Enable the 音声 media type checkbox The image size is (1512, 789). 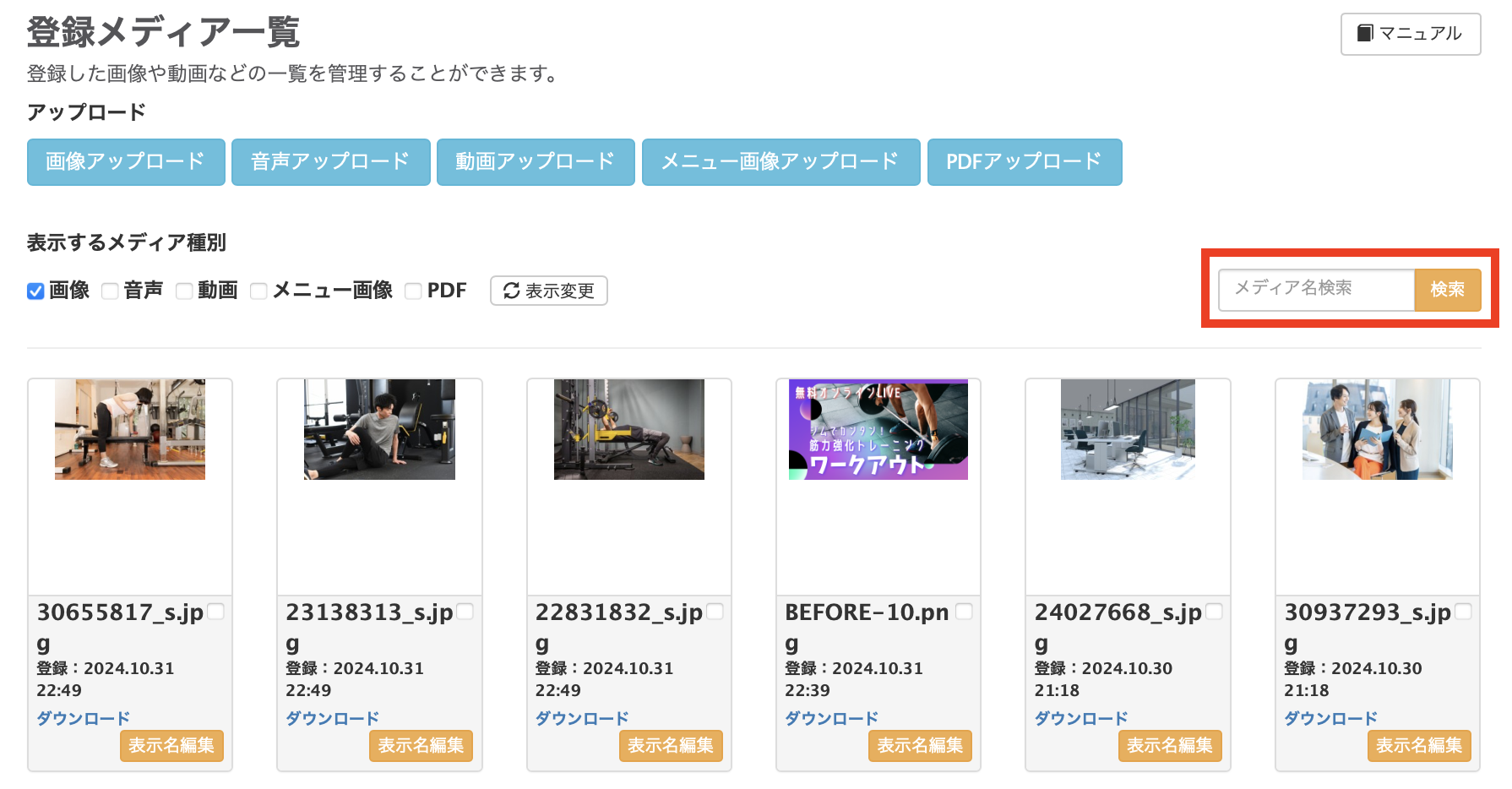(110, 291)
